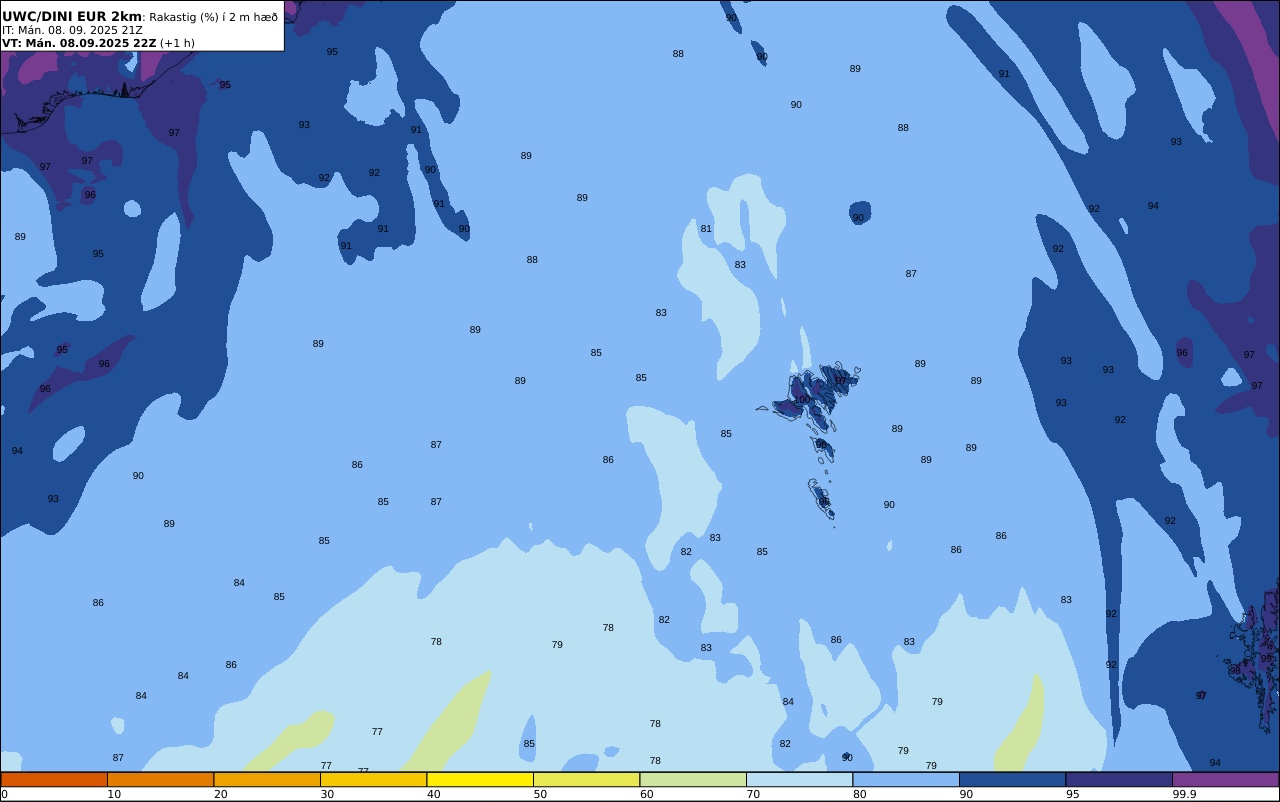
Task: Select the 20–30 amber legend swatch
Action: (x=267, y=779)
